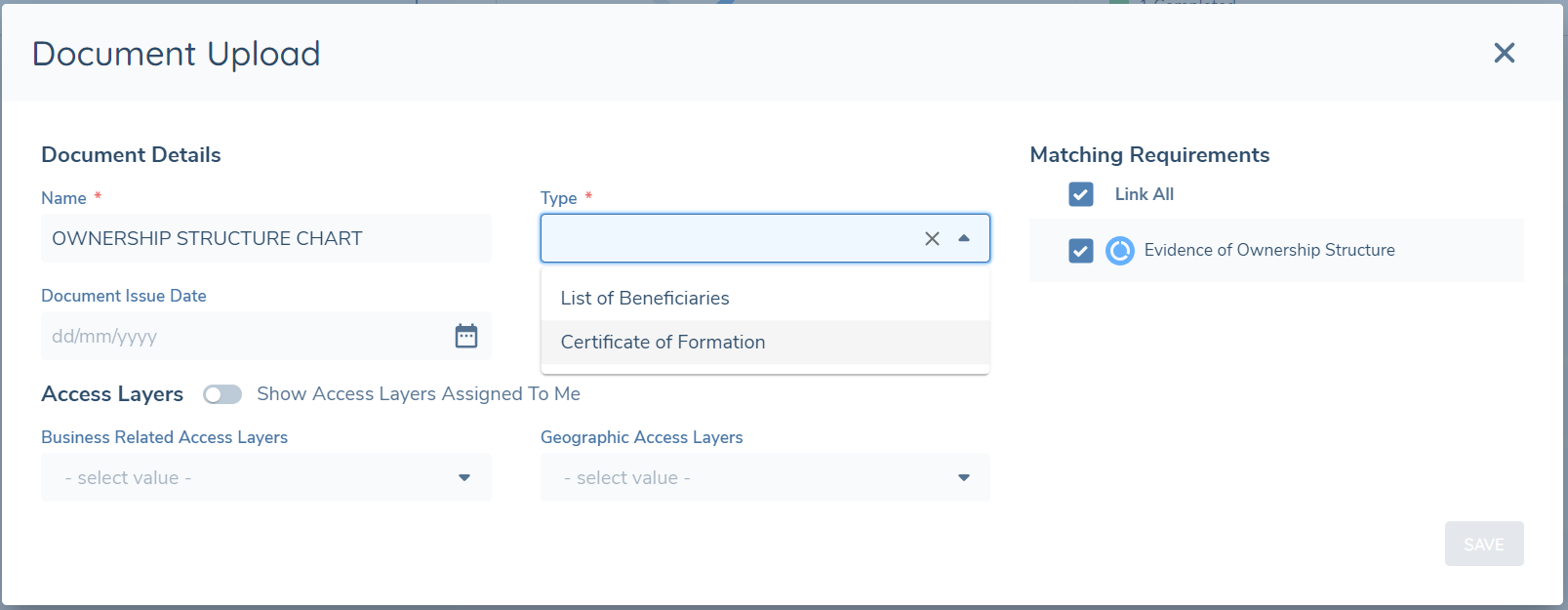Viewport: 1568px width, 610px height.
Task: Collapse the Type dropdown using the caret
Action: click(x=964, y=239)
